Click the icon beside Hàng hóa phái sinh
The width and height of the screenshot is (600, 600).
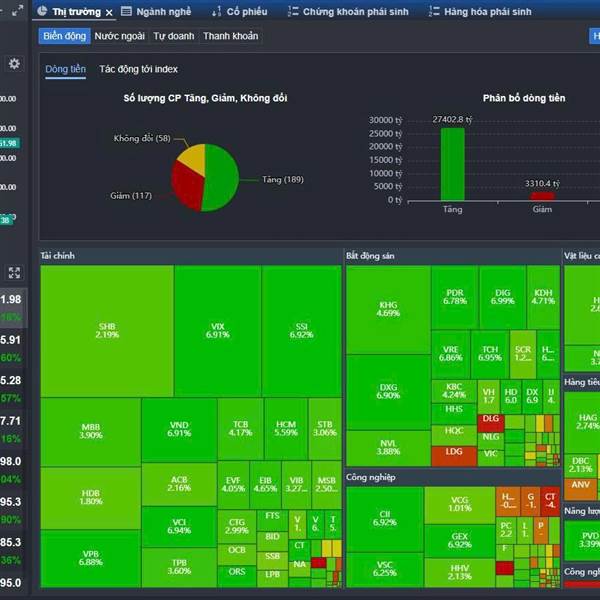pos(433,11)
